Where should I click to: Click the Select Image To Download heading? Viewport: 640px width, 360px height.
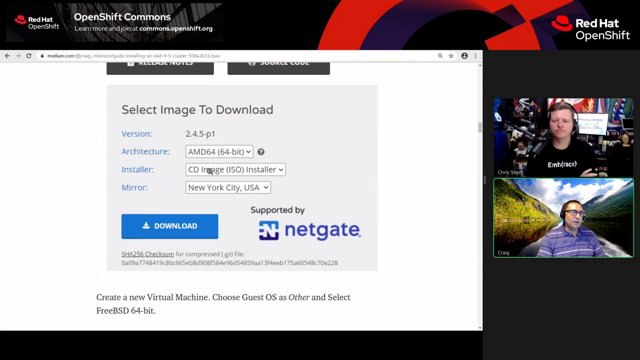click(x=198, y=110)
